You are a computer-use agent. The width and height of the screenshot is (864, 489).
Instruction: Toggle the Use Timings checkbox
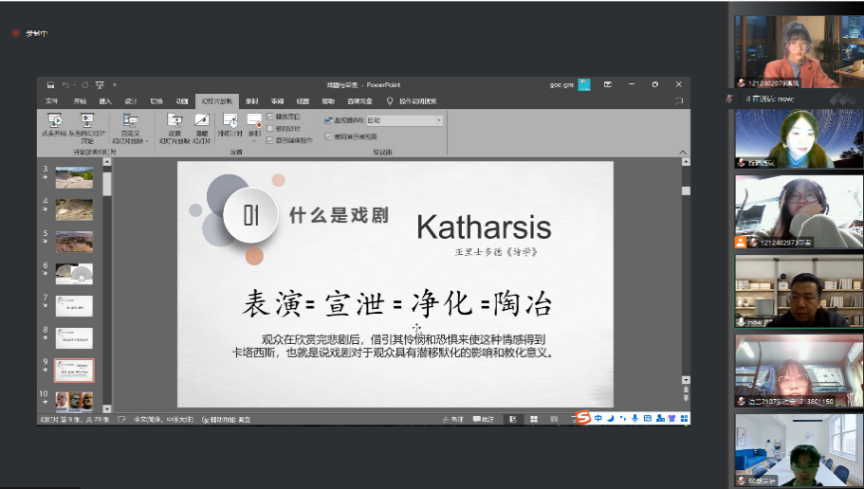point(270,129)
